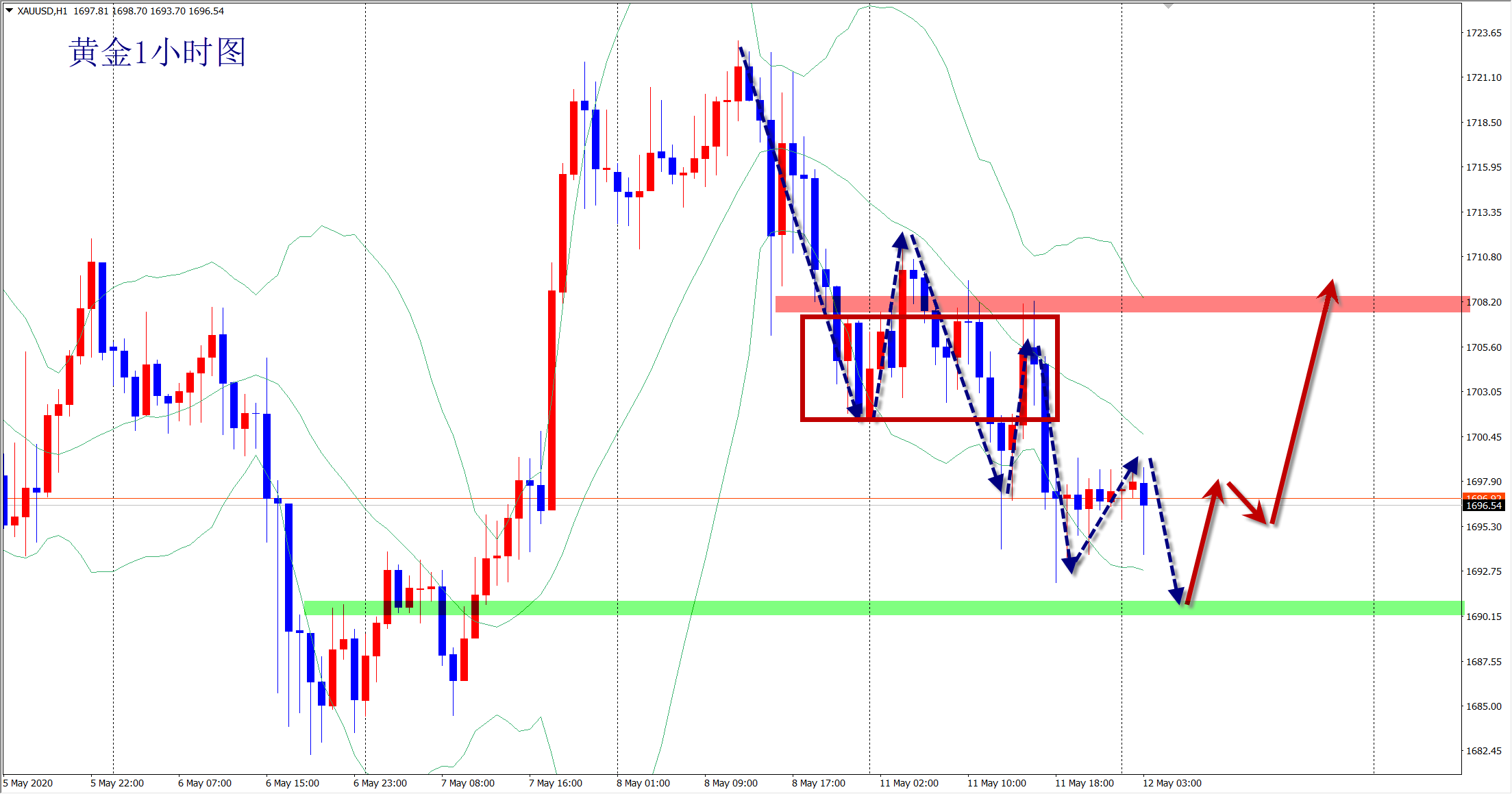Viewport: 1512px width, 794px height.
Task: Click price scale value 1718.50
Action: tap(1483, 123)
